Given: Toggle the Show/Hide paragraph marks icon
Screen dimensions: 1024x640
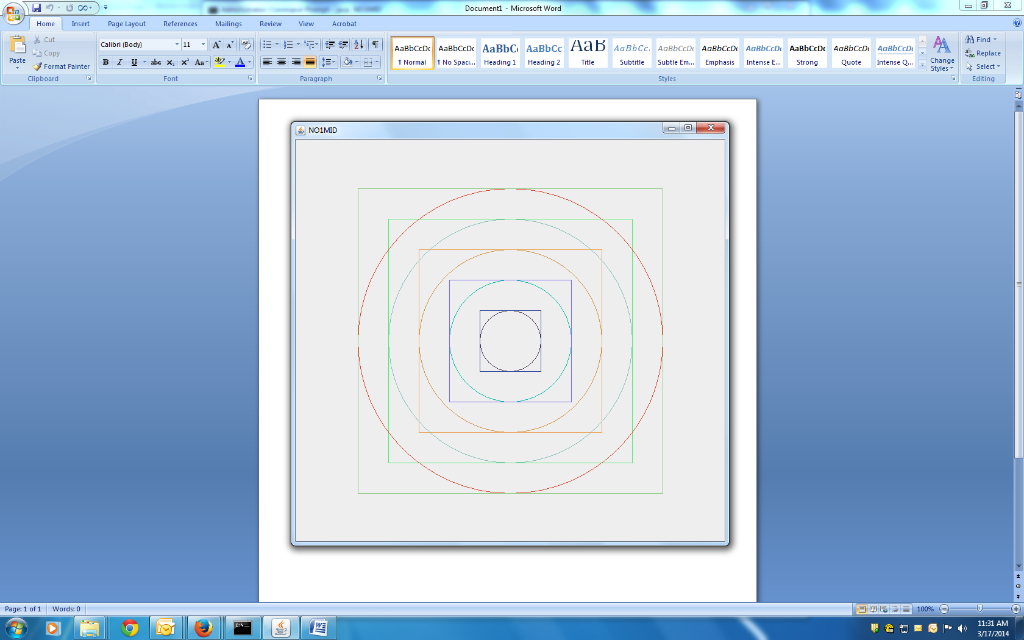Looking at the screenshot, I should coord(376,43).
